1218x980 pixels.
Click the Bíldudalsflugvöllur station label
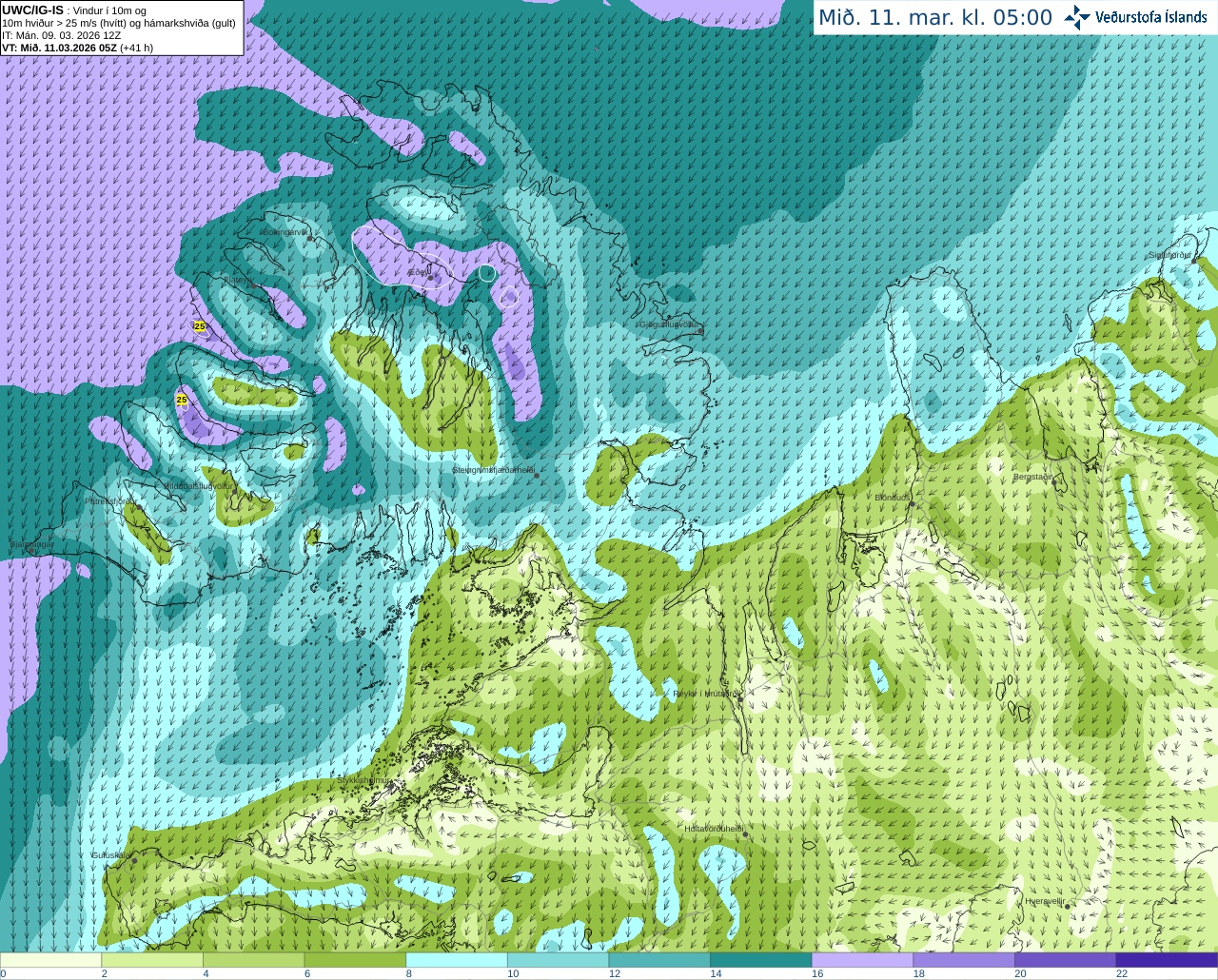[199, 485]
